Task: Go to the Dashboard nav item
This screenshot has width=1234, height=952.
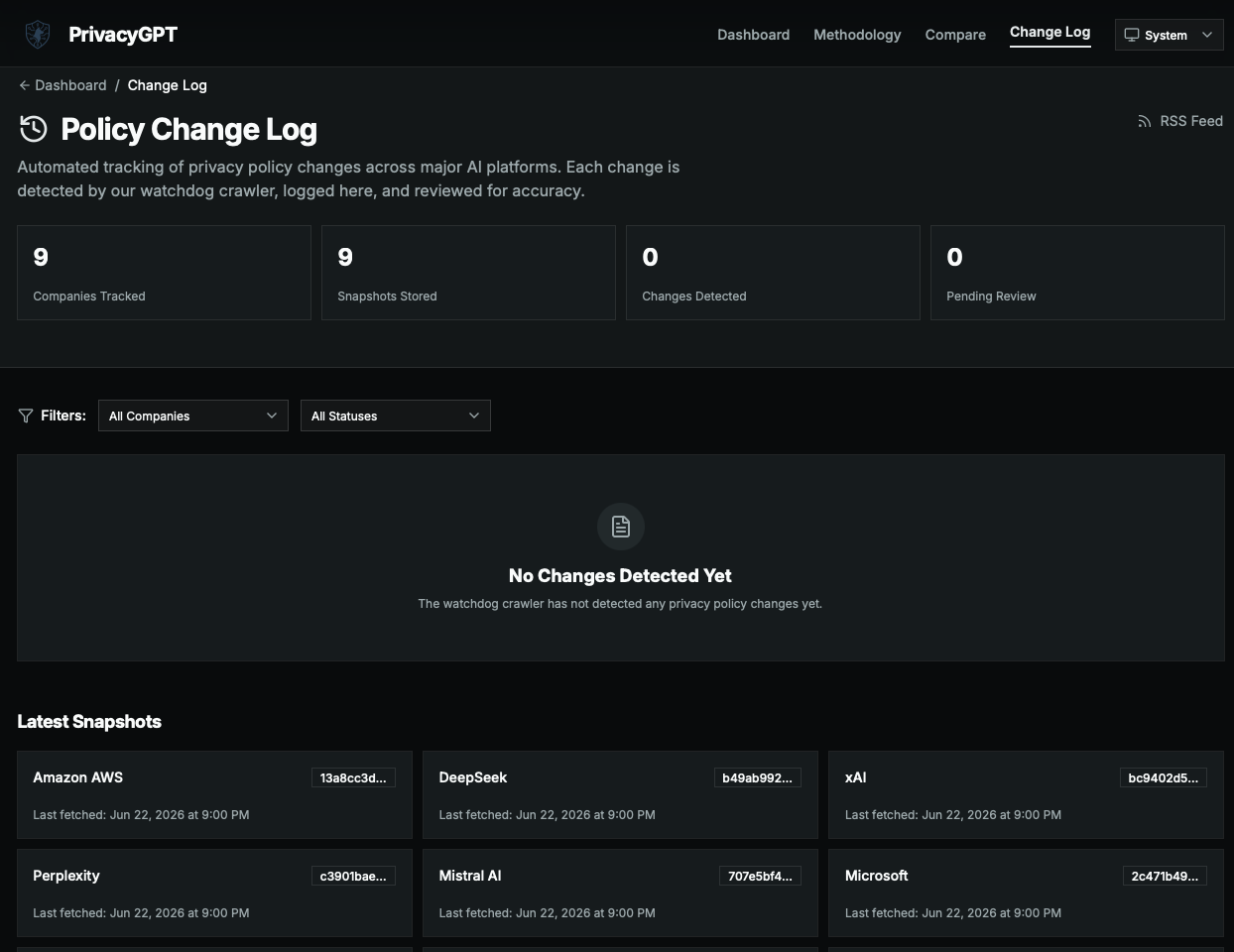Action: 754,35
